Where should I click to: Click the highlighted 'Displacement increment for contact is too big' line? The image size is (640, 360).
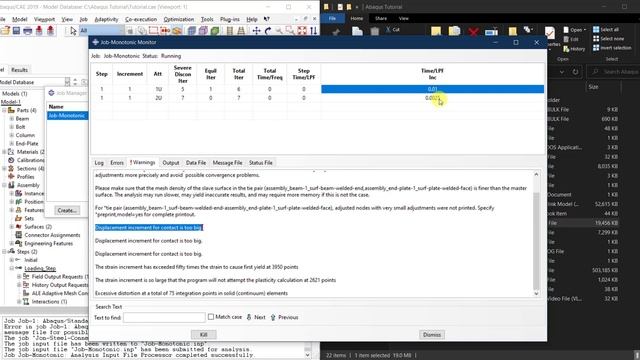pos(149,227)
